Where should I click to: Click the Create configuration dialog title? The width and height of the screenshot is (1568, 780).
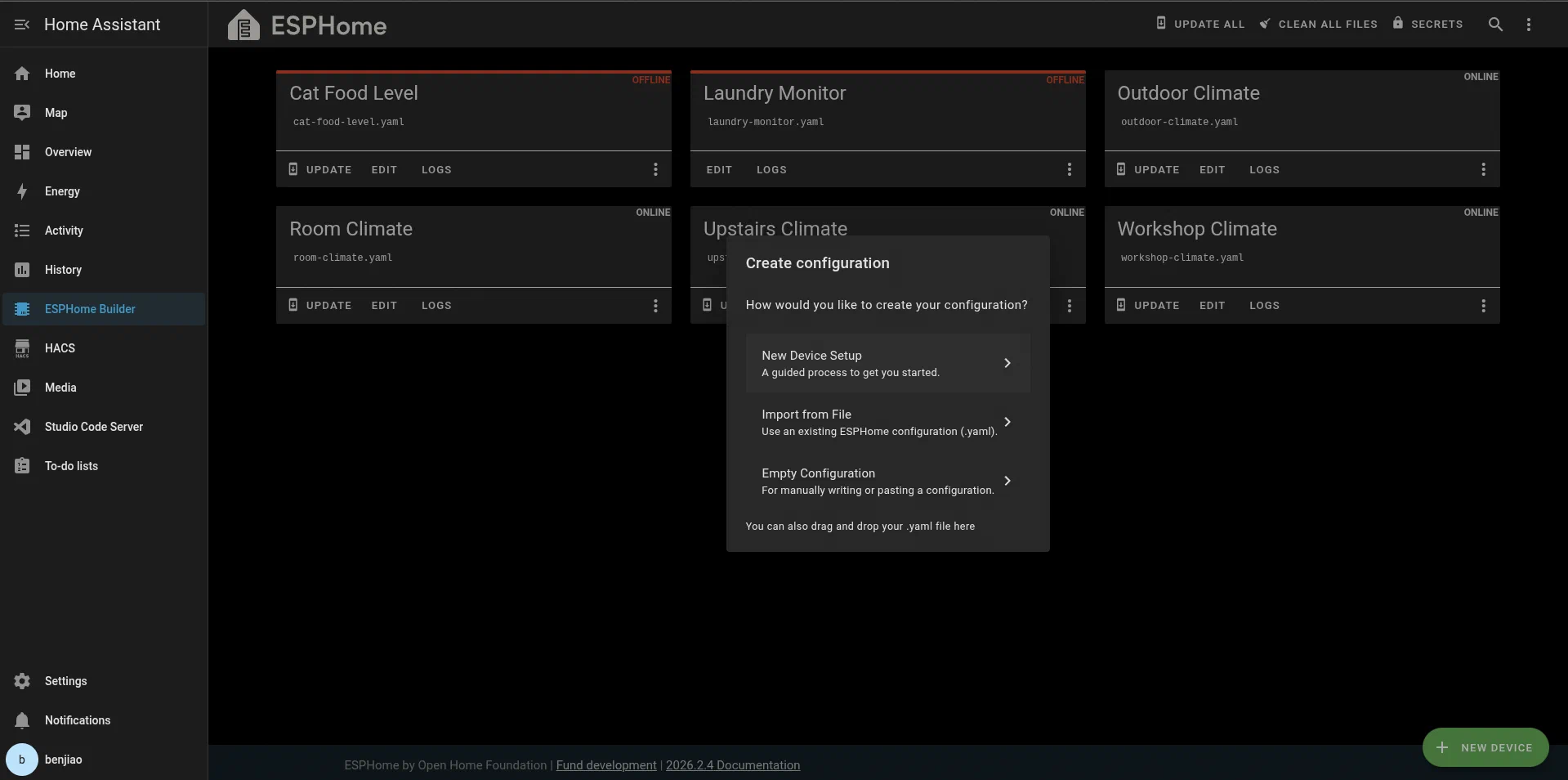point(817,263)
